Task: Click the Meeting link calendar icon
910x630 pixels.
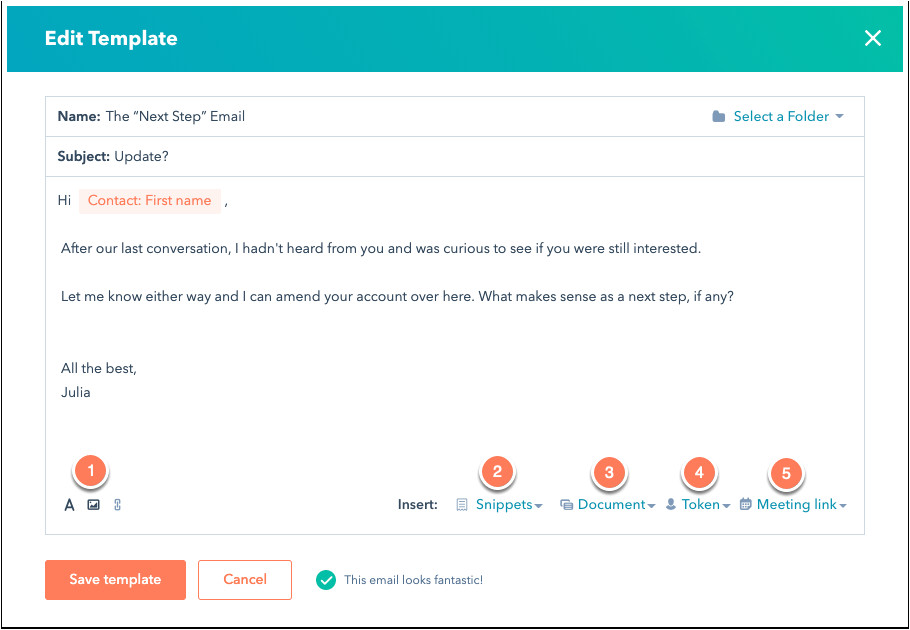Action: [x=746, y=505]
